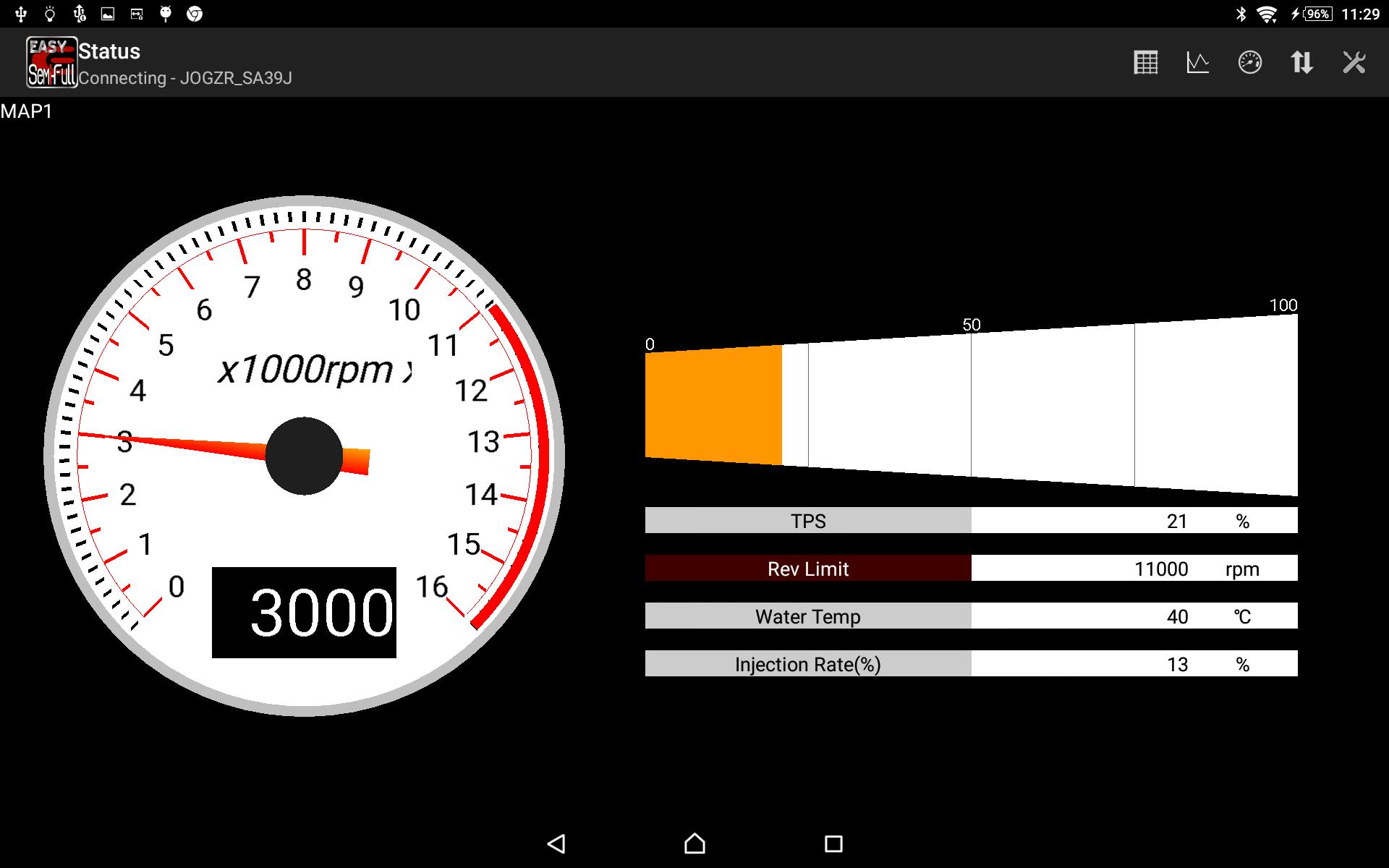This screenshot has width=1389, height=868.
Task: Tap the orange throttle bar fill
Action: pyautogui.click(x=713, y=405)
